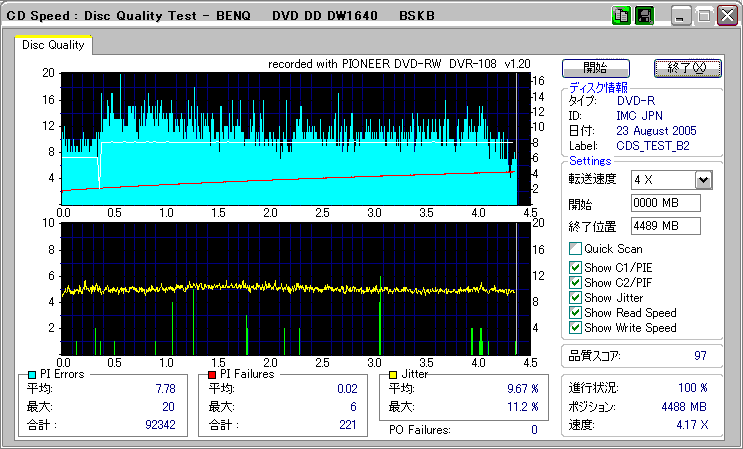Turn off Show Read Speed

575,312
